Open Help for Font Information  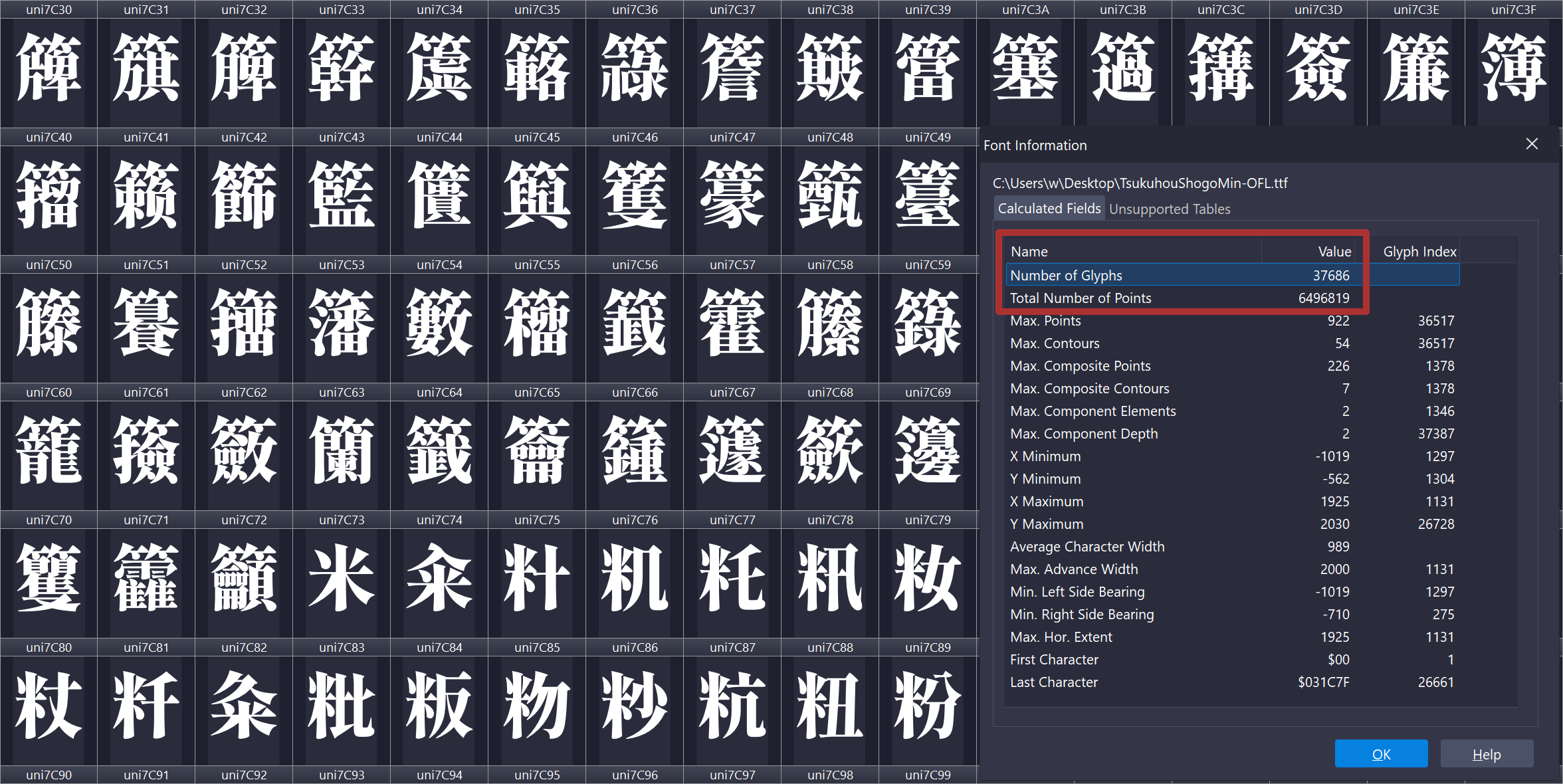pyautogui.click(x=1487, y=754)
